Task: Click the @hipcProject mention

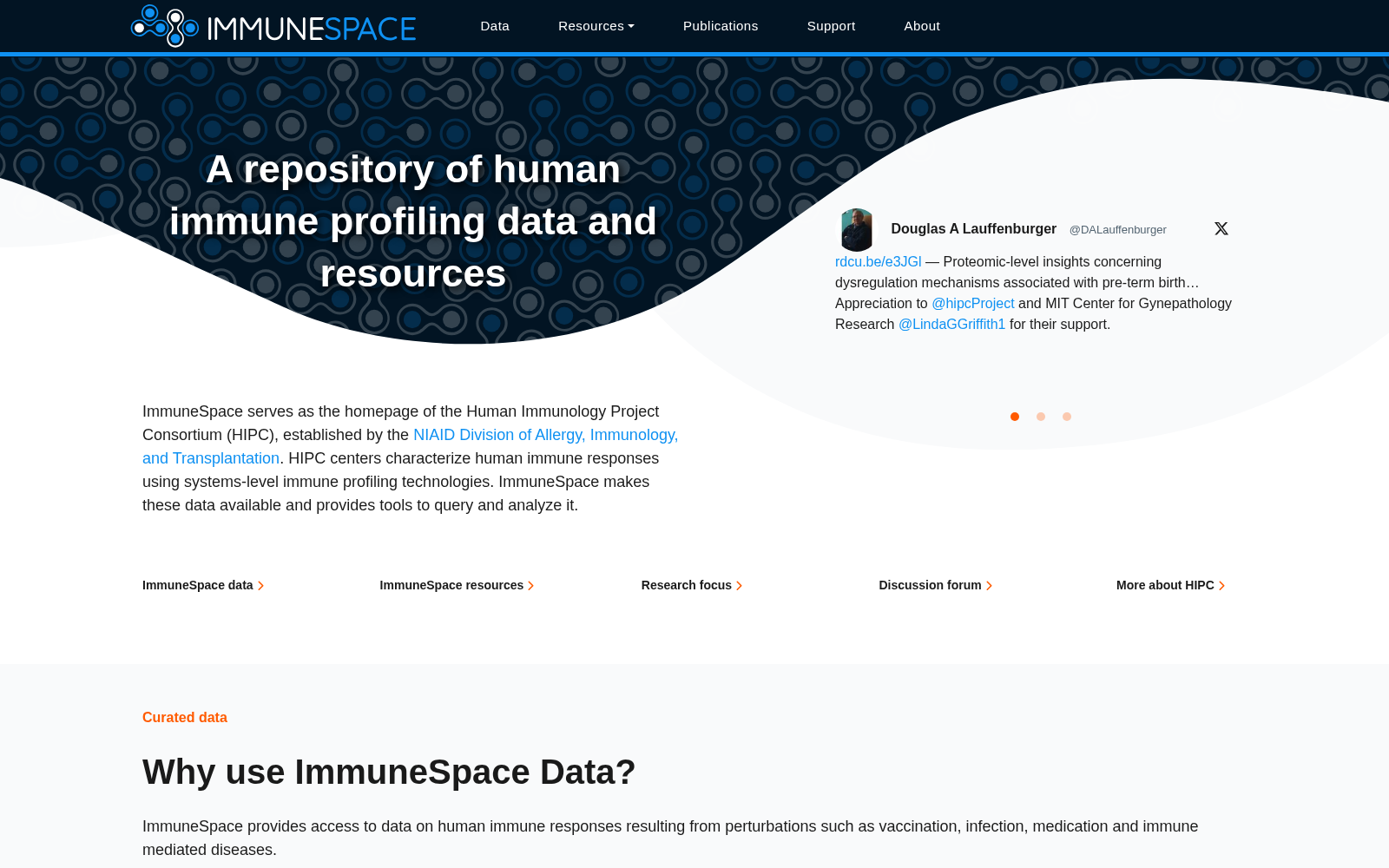Action: (973, 304)
